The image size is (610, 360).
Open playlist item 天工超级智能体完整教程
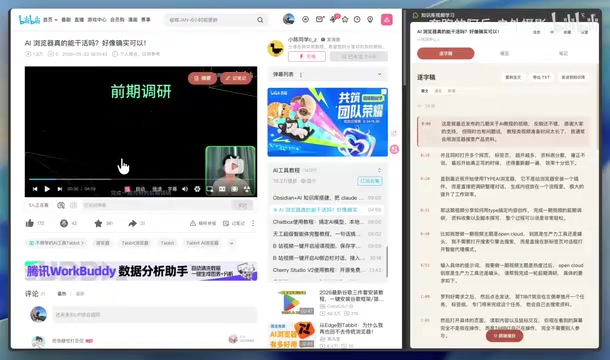327,234
